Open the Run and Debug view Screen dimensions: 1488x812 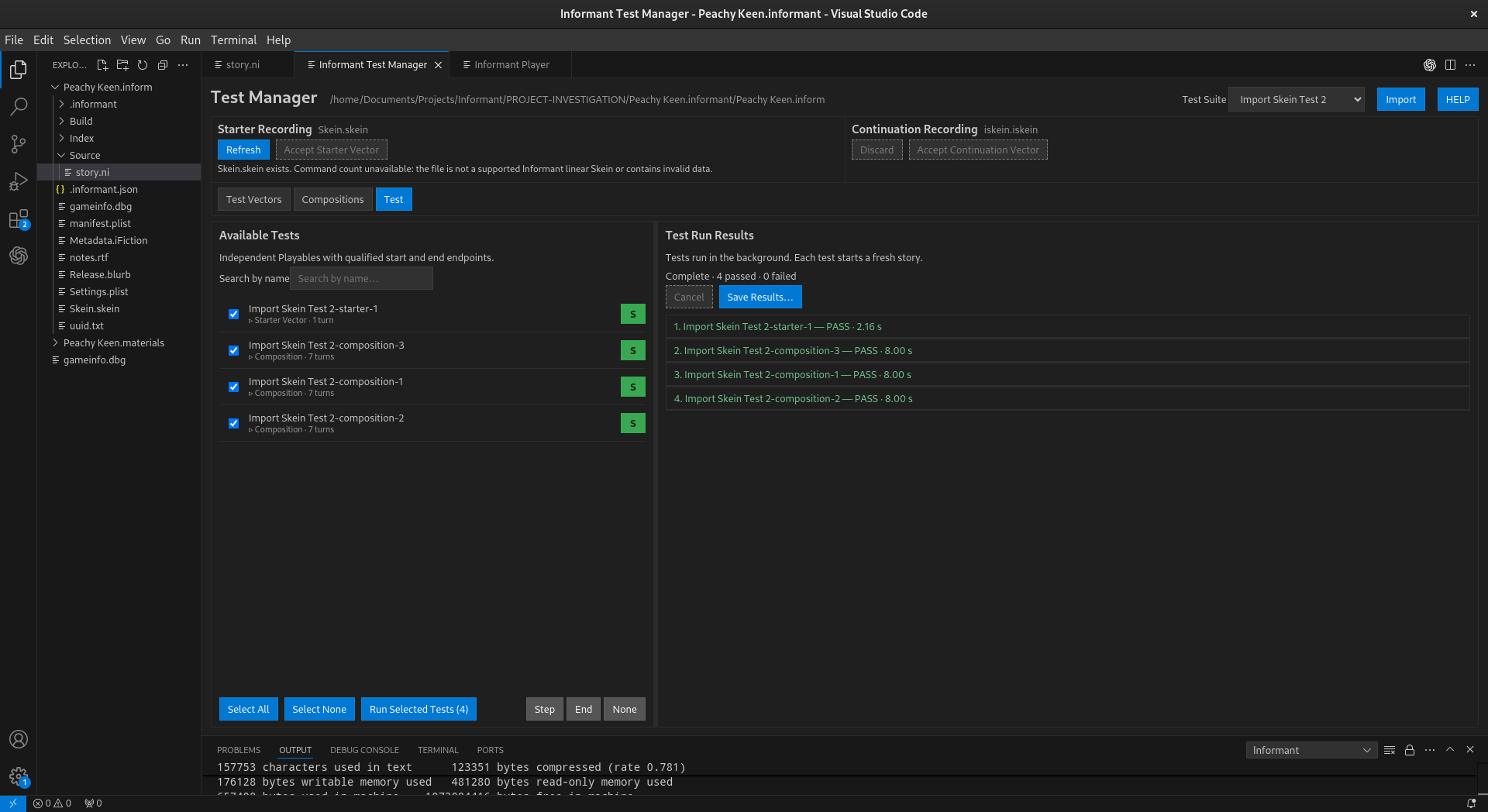[19, 181]
